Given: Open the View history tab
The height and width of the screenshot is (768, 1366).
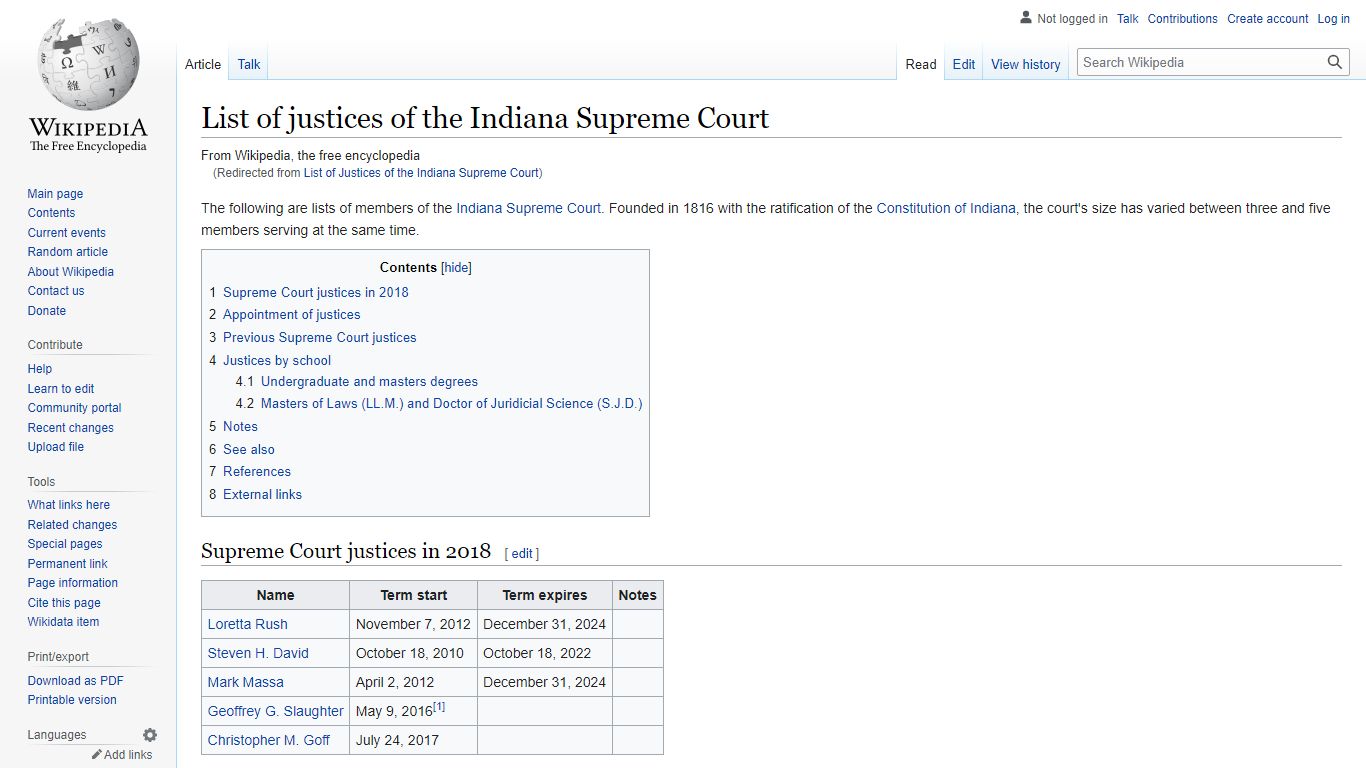Looking at the screenshot, I should (1026, 64).
